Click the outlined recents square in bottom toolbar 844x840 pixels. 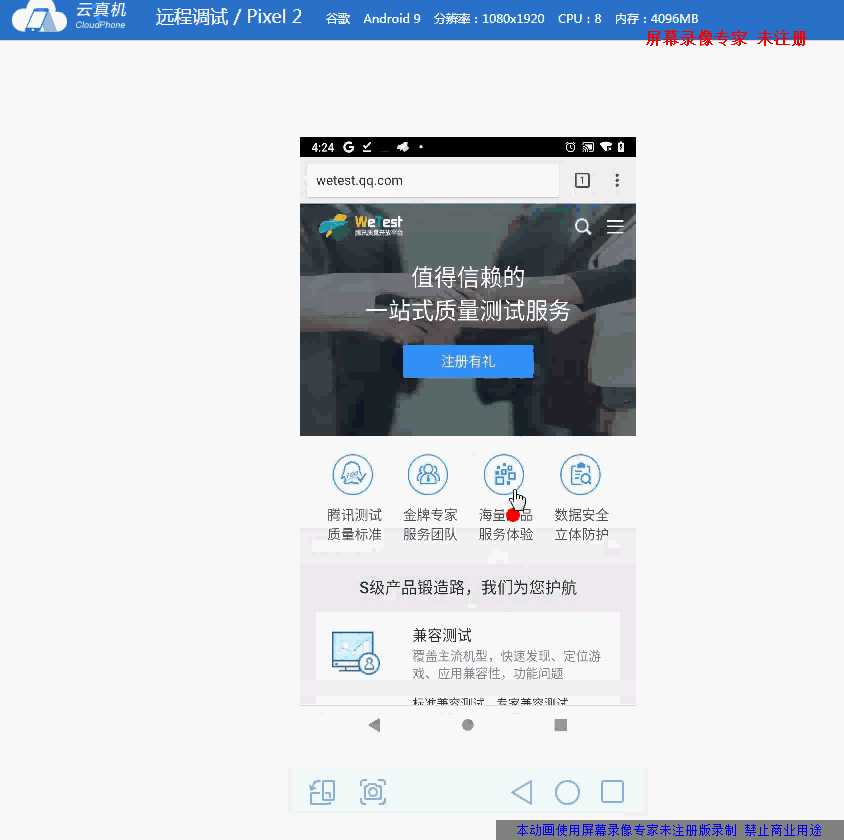pos(613,792)
